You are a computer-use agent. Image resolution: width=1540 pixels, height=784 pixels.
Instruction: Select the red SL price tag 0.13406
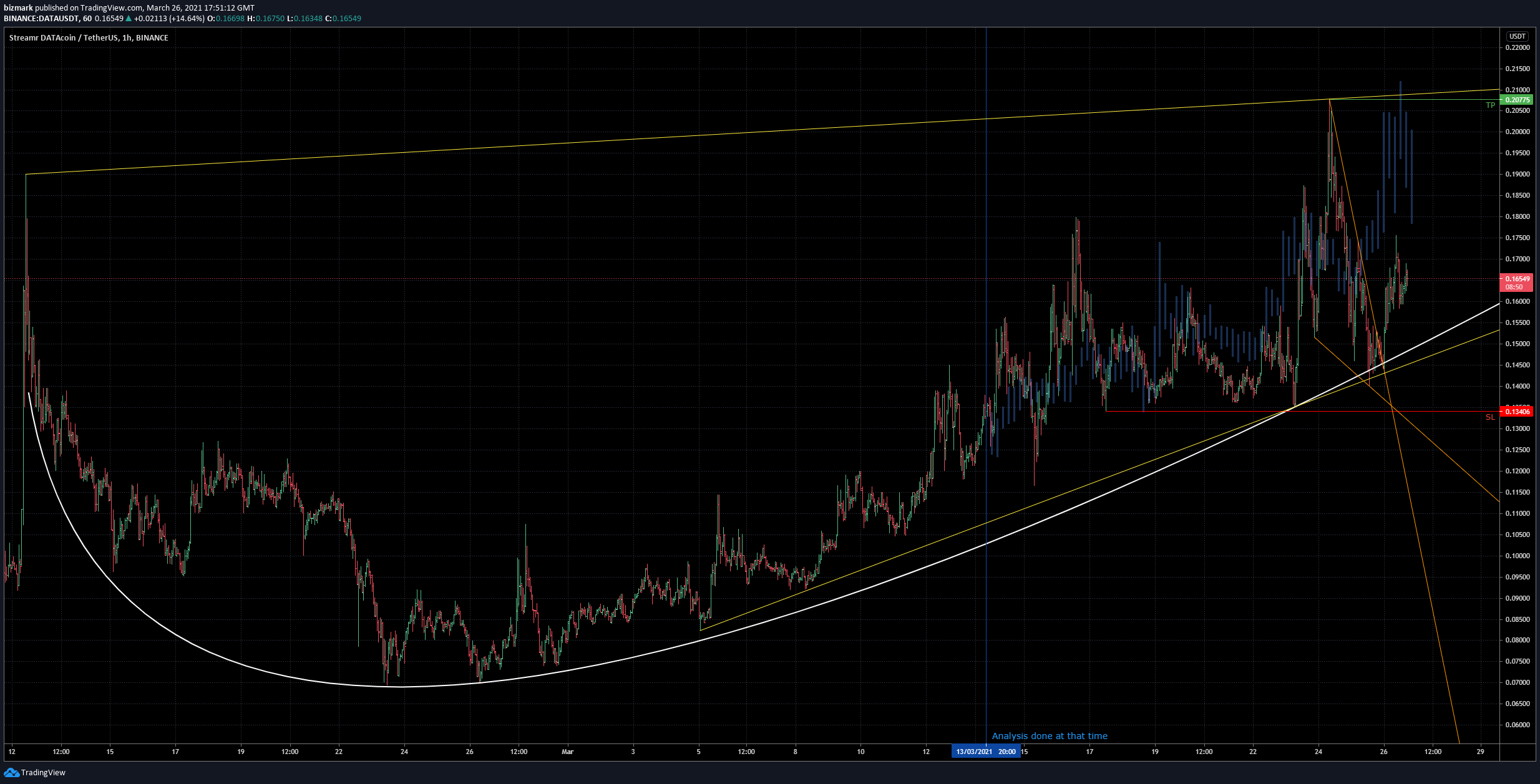1516,412
